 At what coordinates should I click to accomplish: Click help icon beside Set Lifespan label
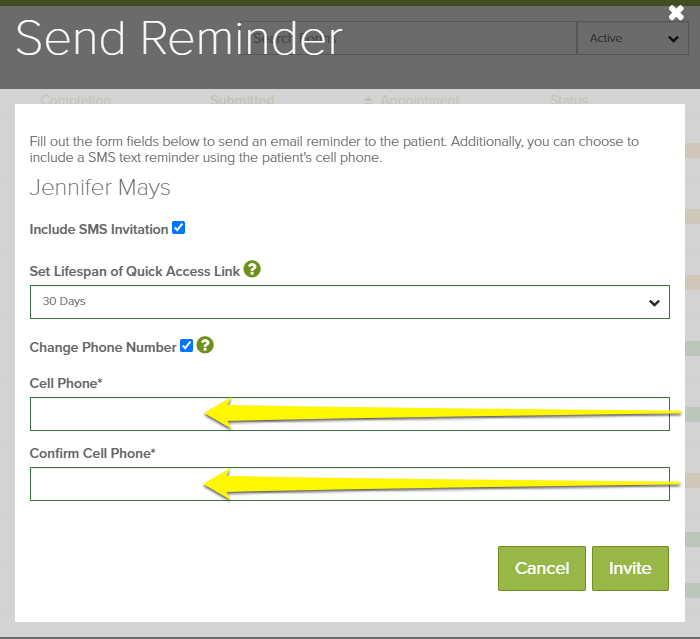tap(252, 269)
